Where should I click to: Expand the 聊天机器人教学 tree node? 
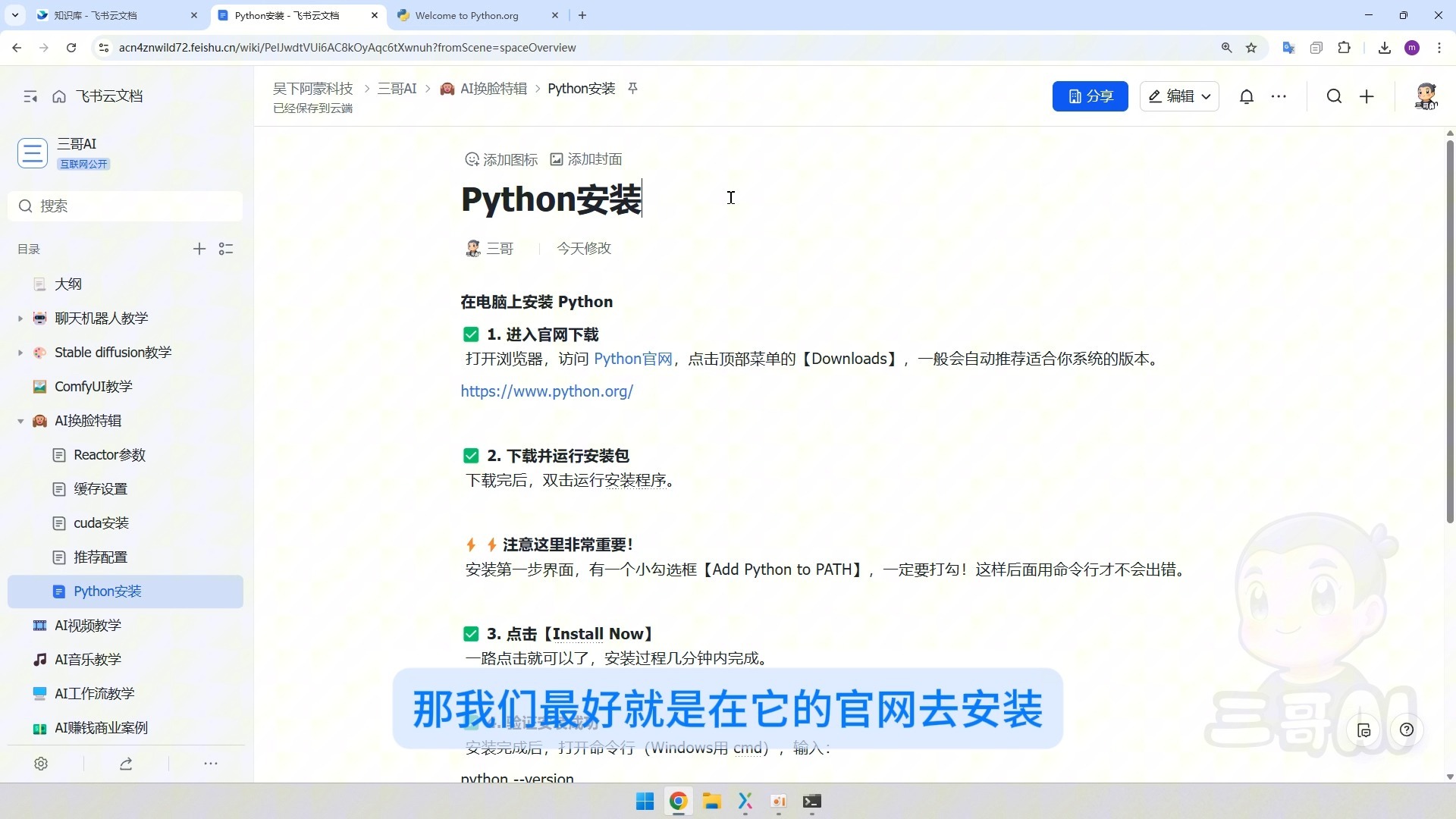pos(20,318)
